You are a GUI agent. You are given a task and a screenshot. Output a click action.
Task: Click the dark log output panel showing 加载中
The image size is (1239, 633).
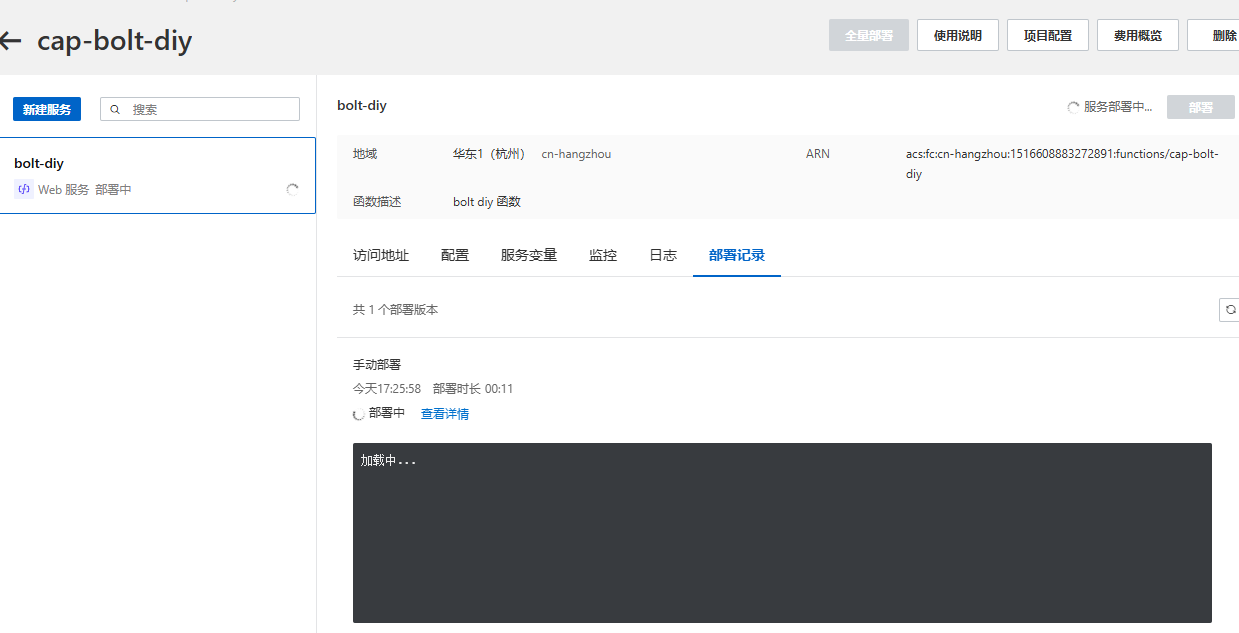pos(782,533)
